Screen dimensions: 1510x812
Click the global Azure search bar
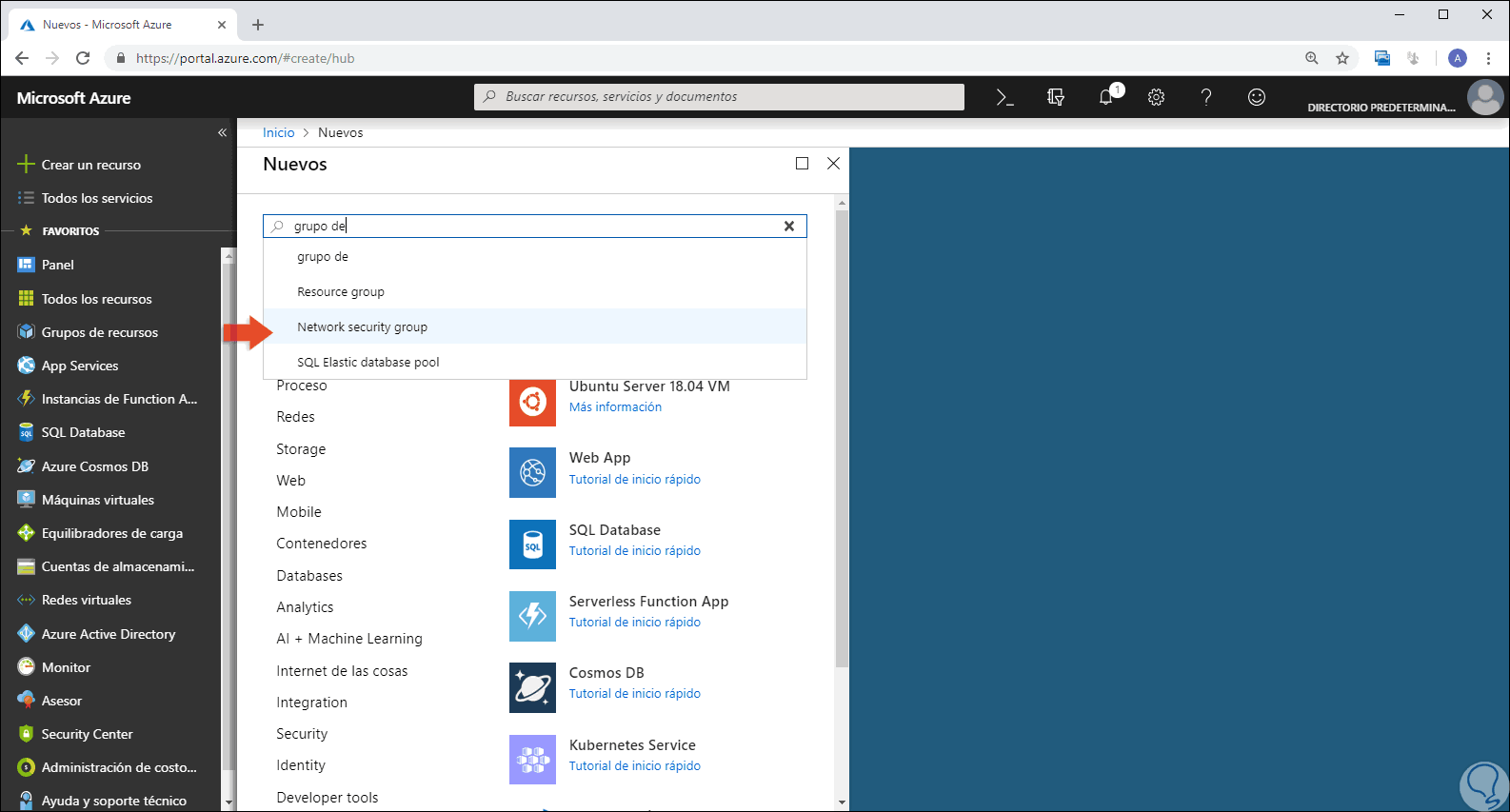pyautogui.click(x=719, y=97)
